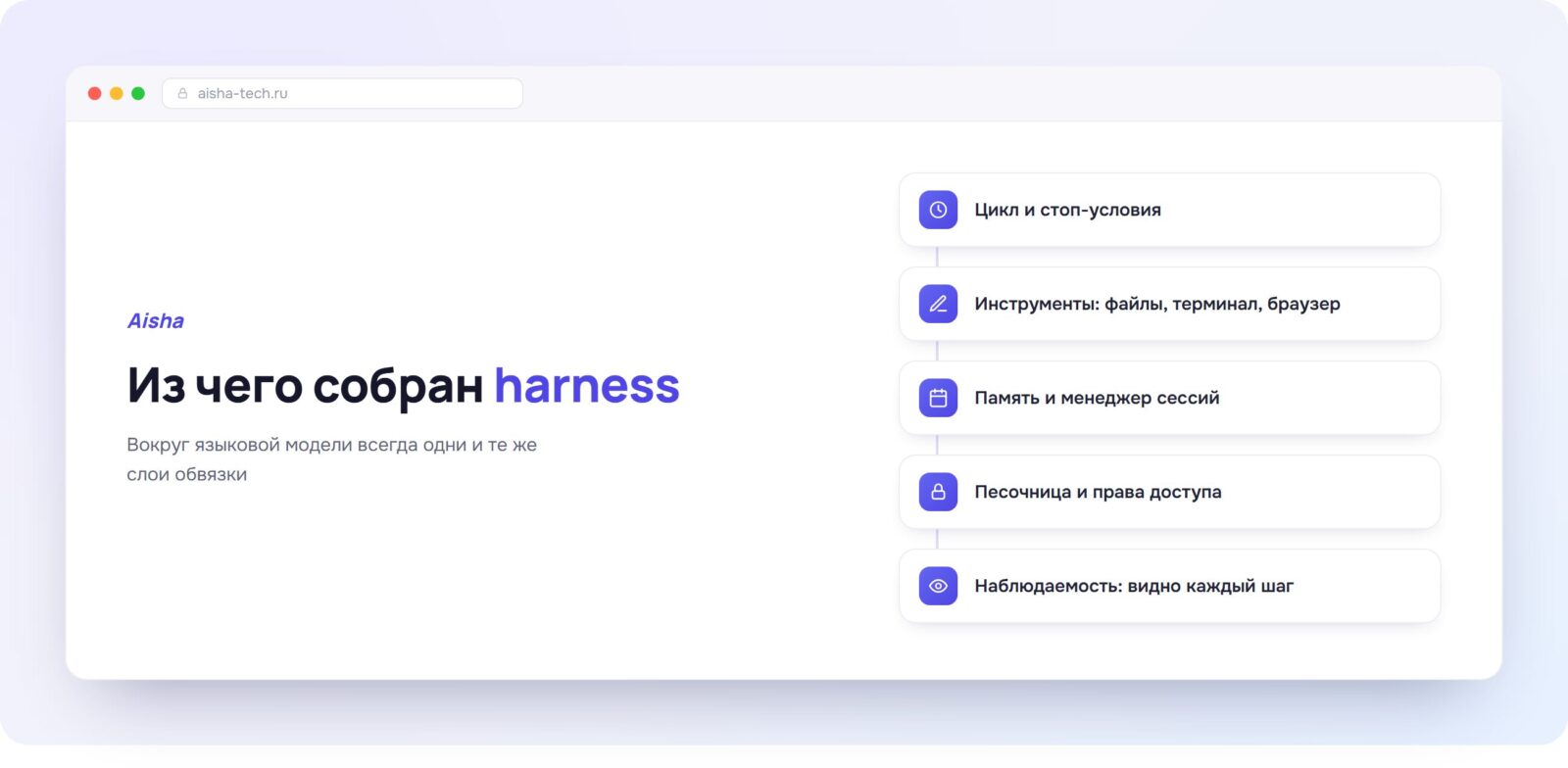Image resolution: width=1568 pixels, height=768 pixels.
Task: Click the aisha-tech.ru address field
Action: (x=342, y=93)
